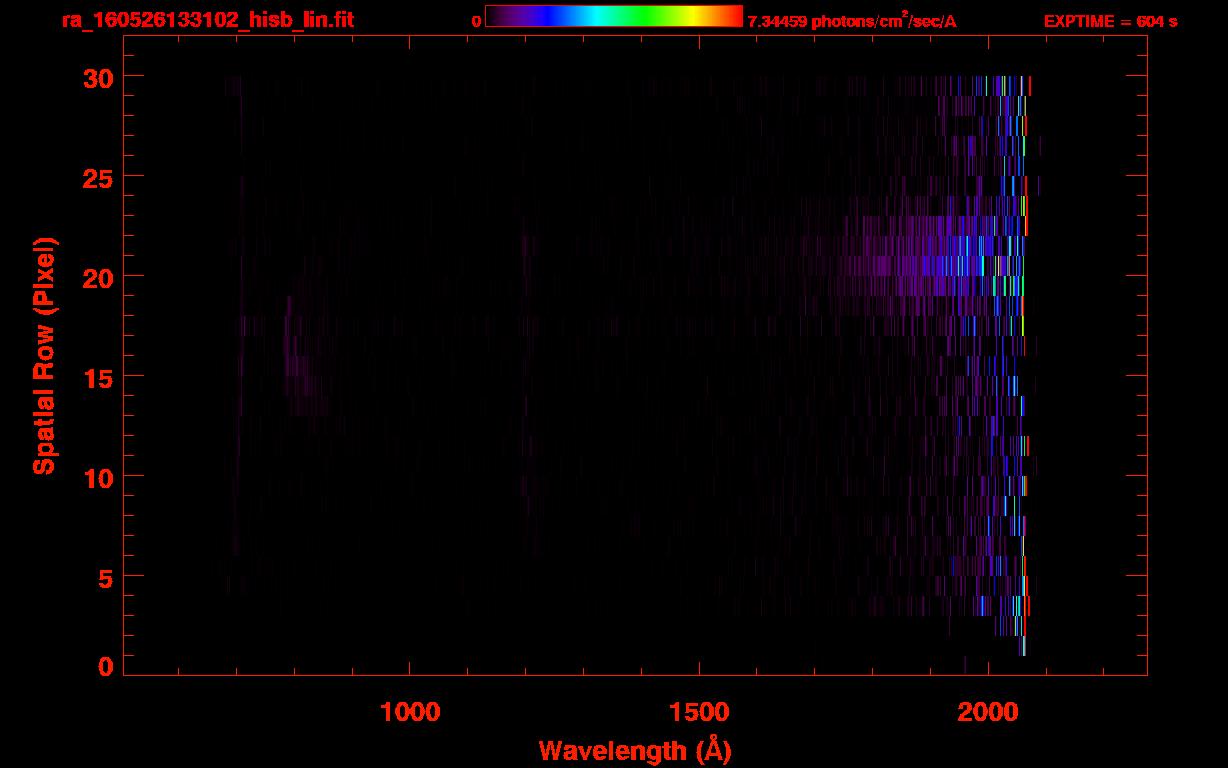This screenshot has width=1228, height=768.
Task: Click x-axis tick label 1000
Action: (x=410, y=712)
